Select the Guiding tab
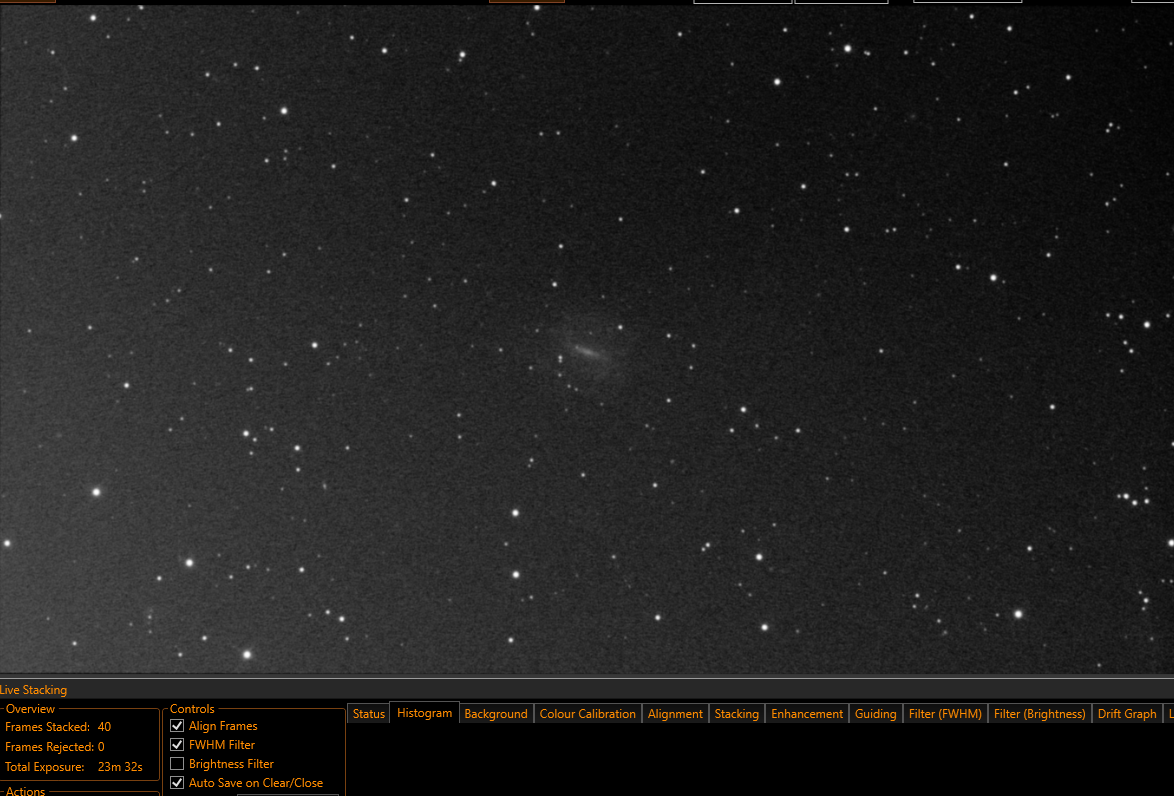This screenshot has width=1174, height=796. [875, 714]
